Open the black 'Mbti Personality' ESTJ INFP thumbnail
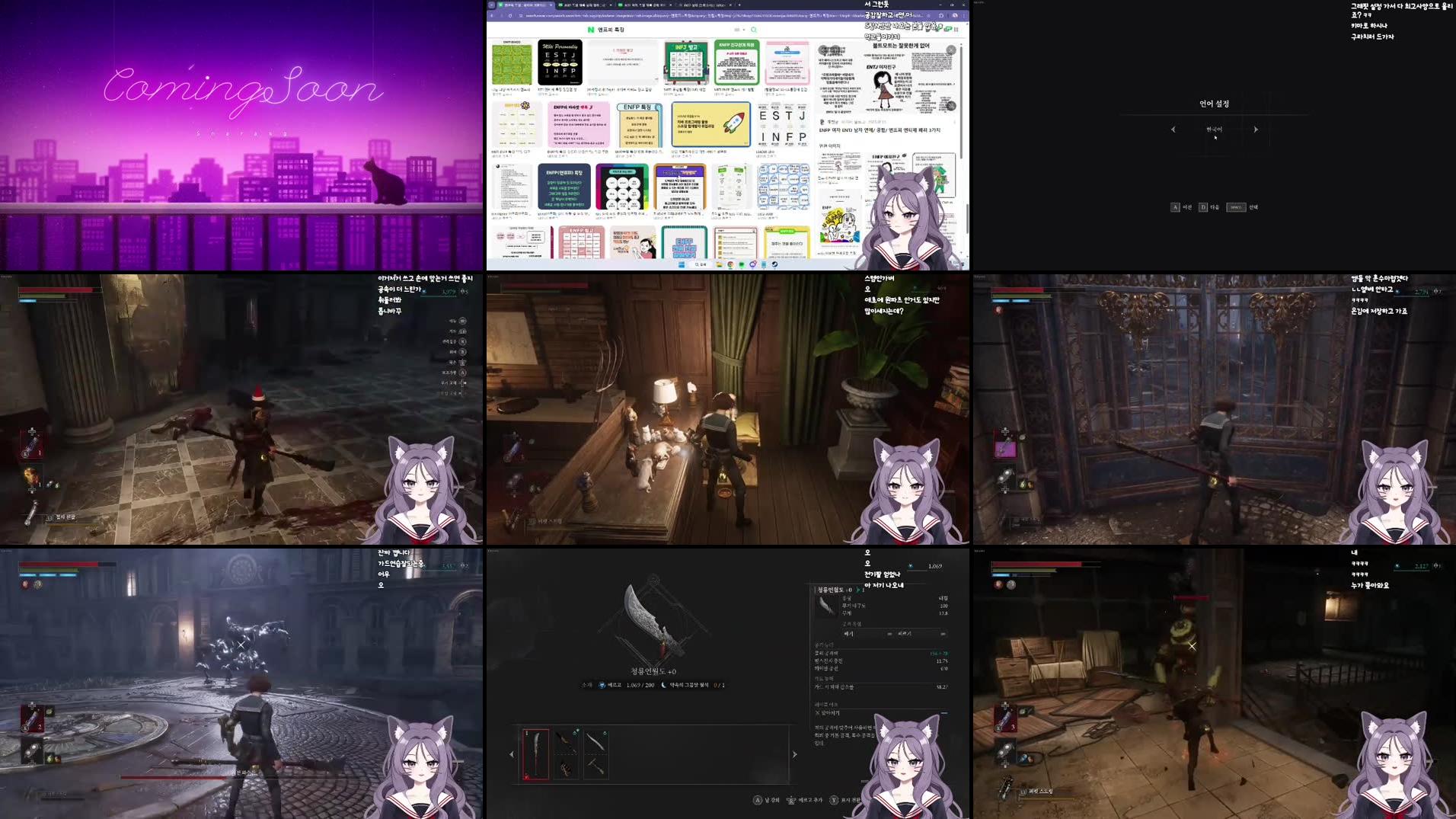Viewport: 1456px width, 819px height. pyautogui.click(x=560, y=62)
